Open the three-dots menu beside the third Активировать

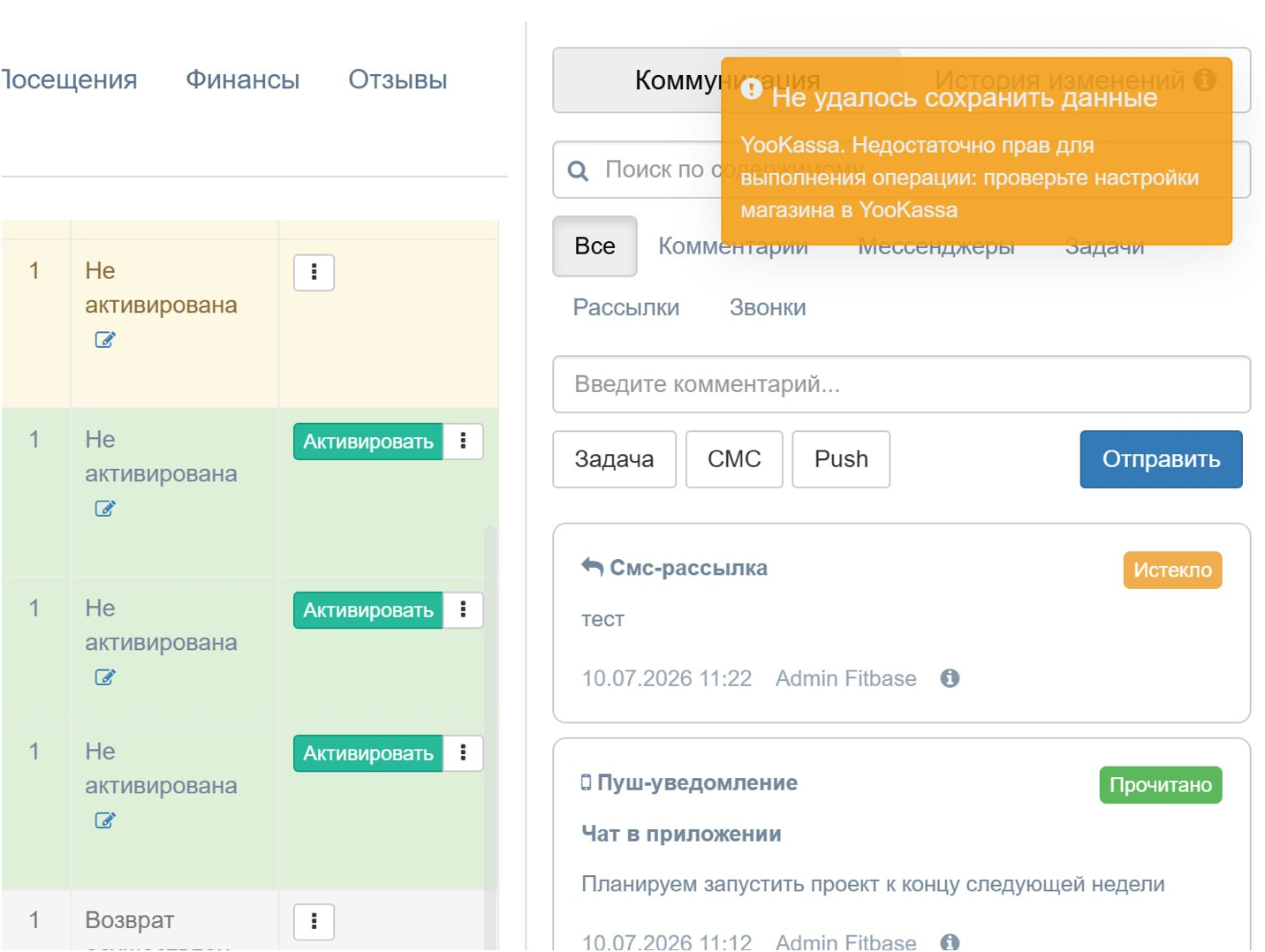[463, 753]
